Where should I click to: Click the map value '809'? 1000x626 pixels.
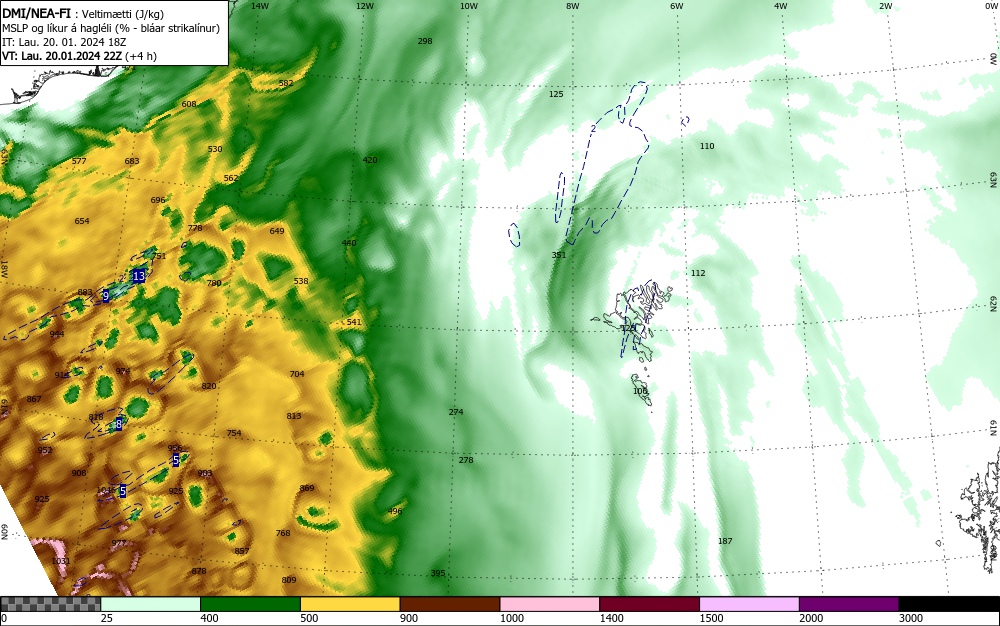tap(289, 580)
